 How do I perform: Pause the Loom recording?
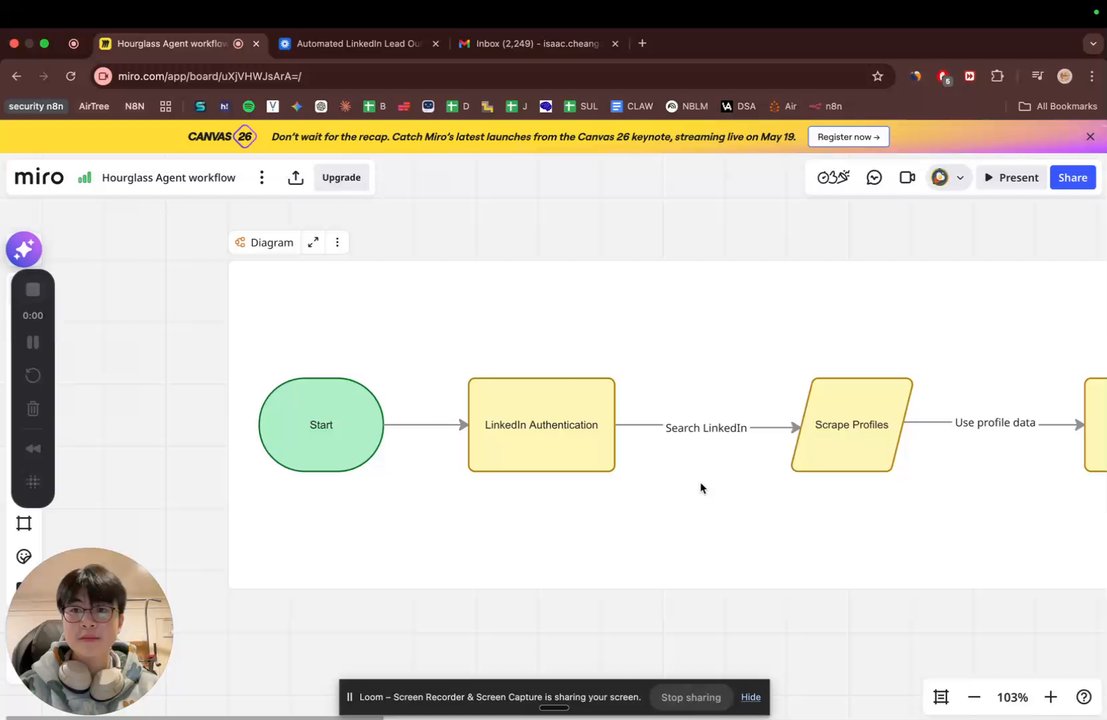click(x=32, y=342)
